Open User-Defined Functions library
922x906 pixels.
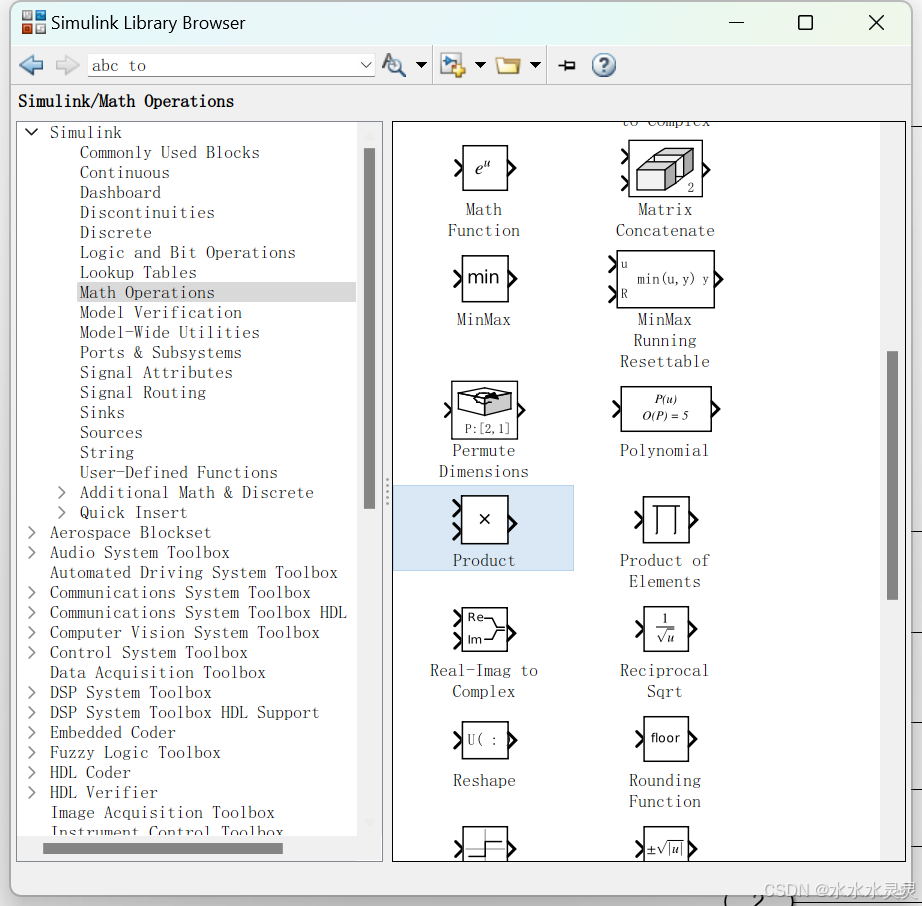[x=179, y=472]
